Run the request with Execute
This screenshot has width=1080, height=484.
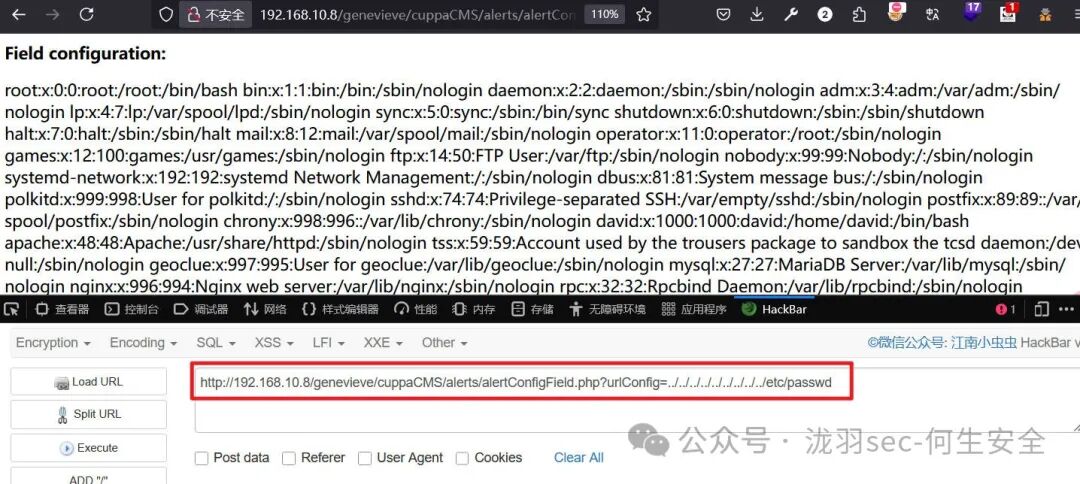point(89,448)
